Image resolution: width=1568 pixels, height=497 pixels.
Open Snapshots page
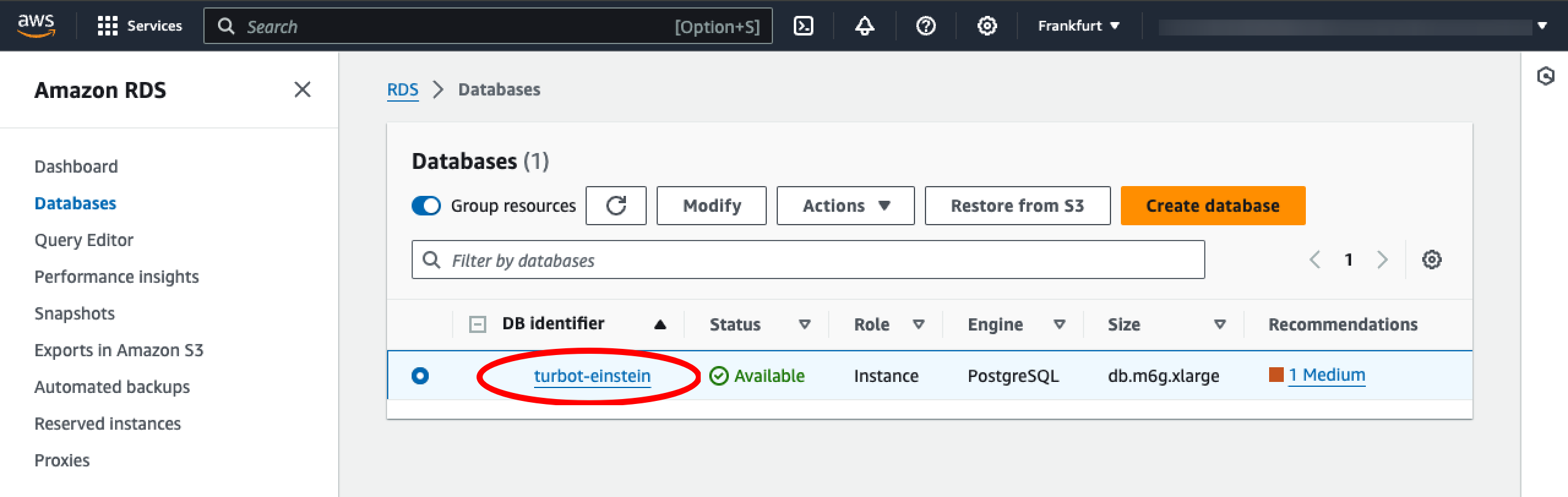[75, 313]
